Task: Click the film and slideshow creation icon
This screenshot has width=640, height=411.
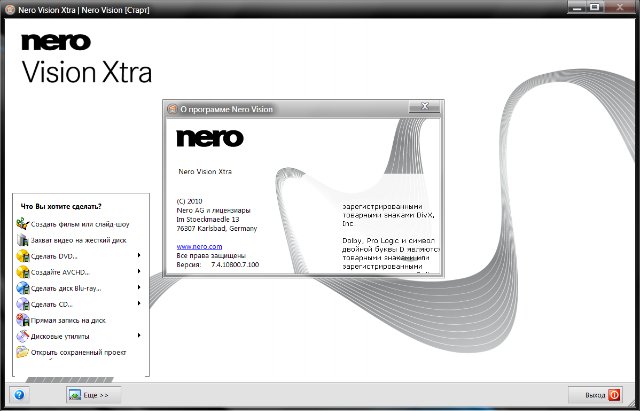Action: click(22, 224)
